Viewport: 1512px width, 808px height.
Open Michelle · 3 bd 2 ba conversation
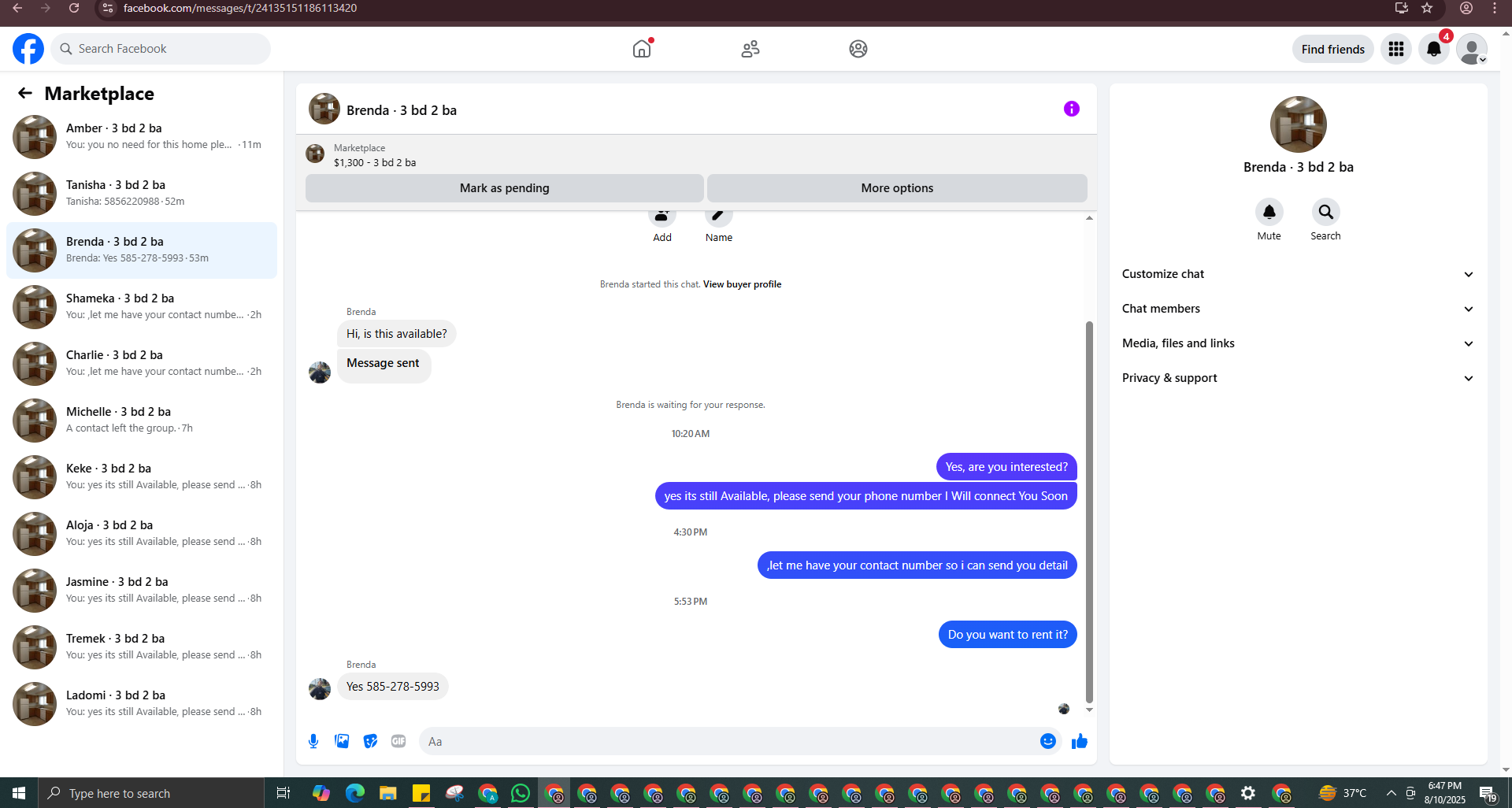click(142, 421)
